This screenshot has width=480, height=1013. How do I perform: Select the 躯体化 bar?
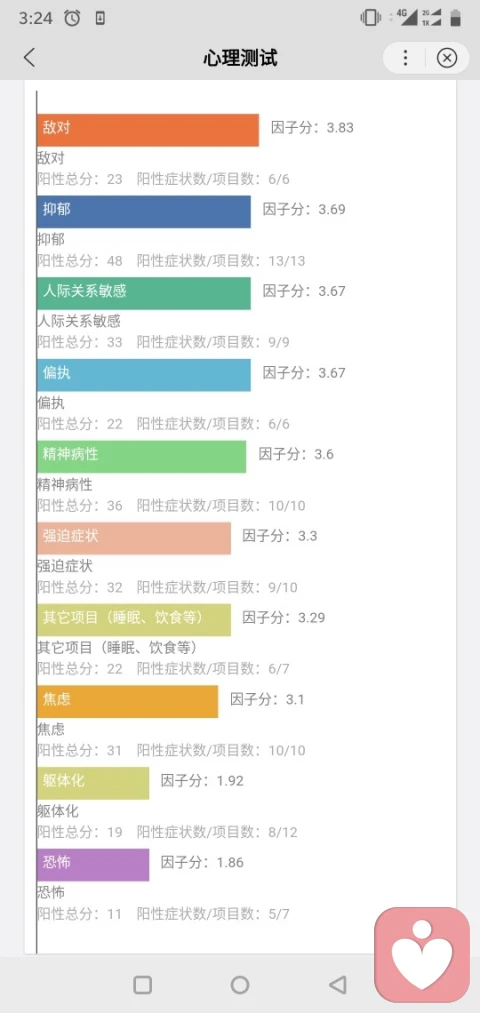tap(93, 783)
